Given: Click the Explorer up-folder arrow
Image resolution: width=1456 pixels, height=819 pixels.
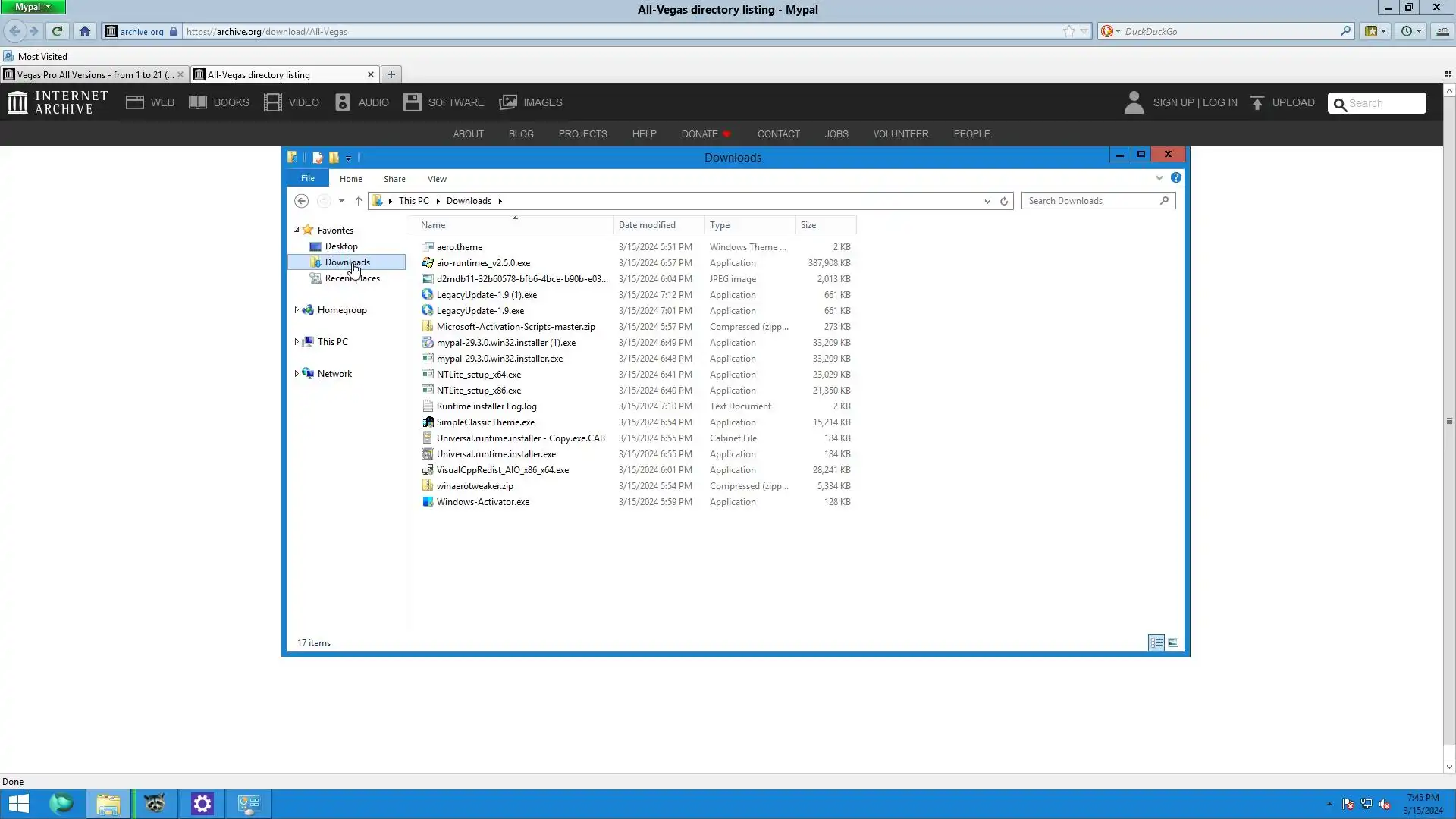Looking at the screenshot, I should (359, 201).
